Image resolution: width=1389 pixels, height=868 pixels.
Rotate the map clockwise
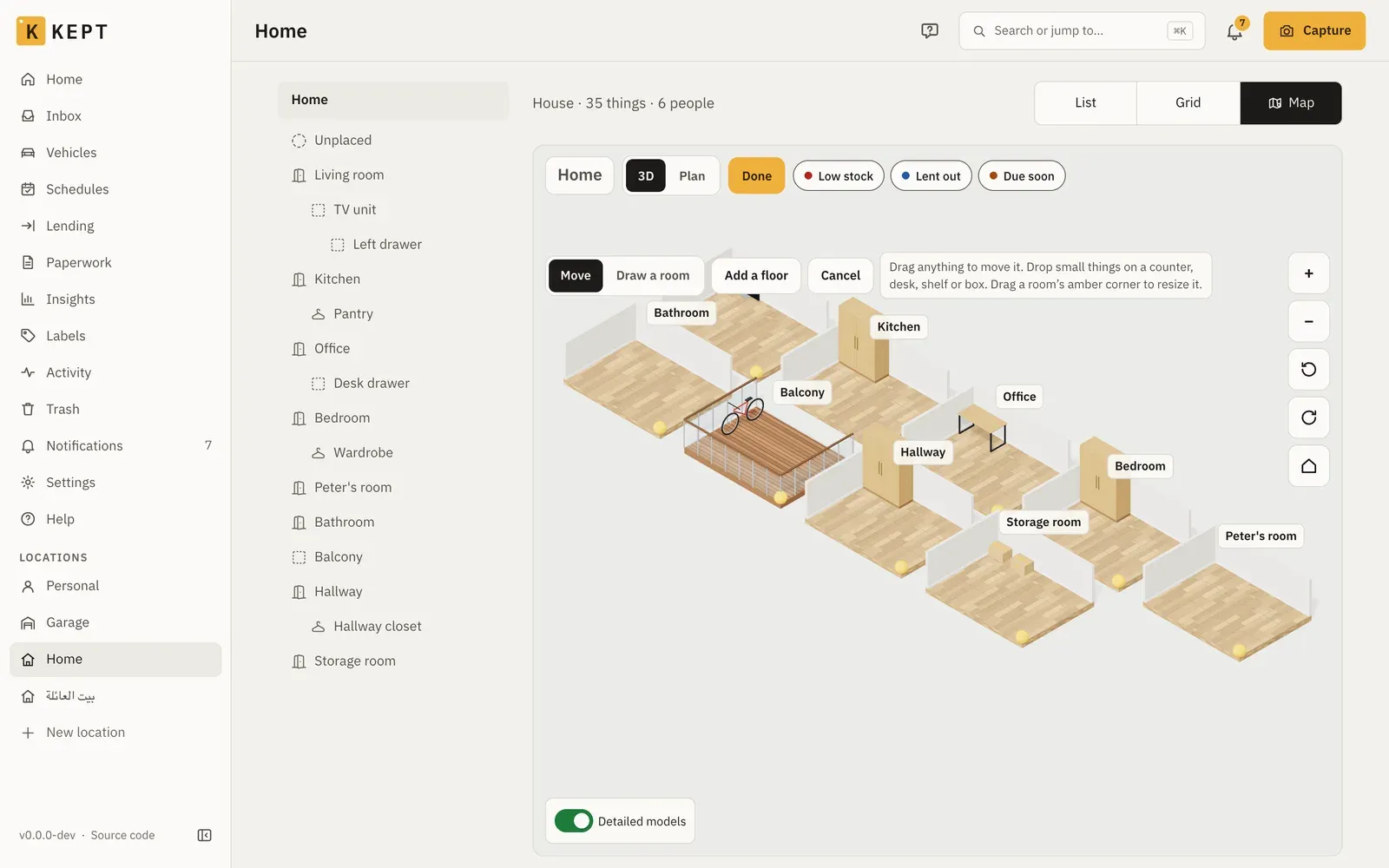(1308, 418)
